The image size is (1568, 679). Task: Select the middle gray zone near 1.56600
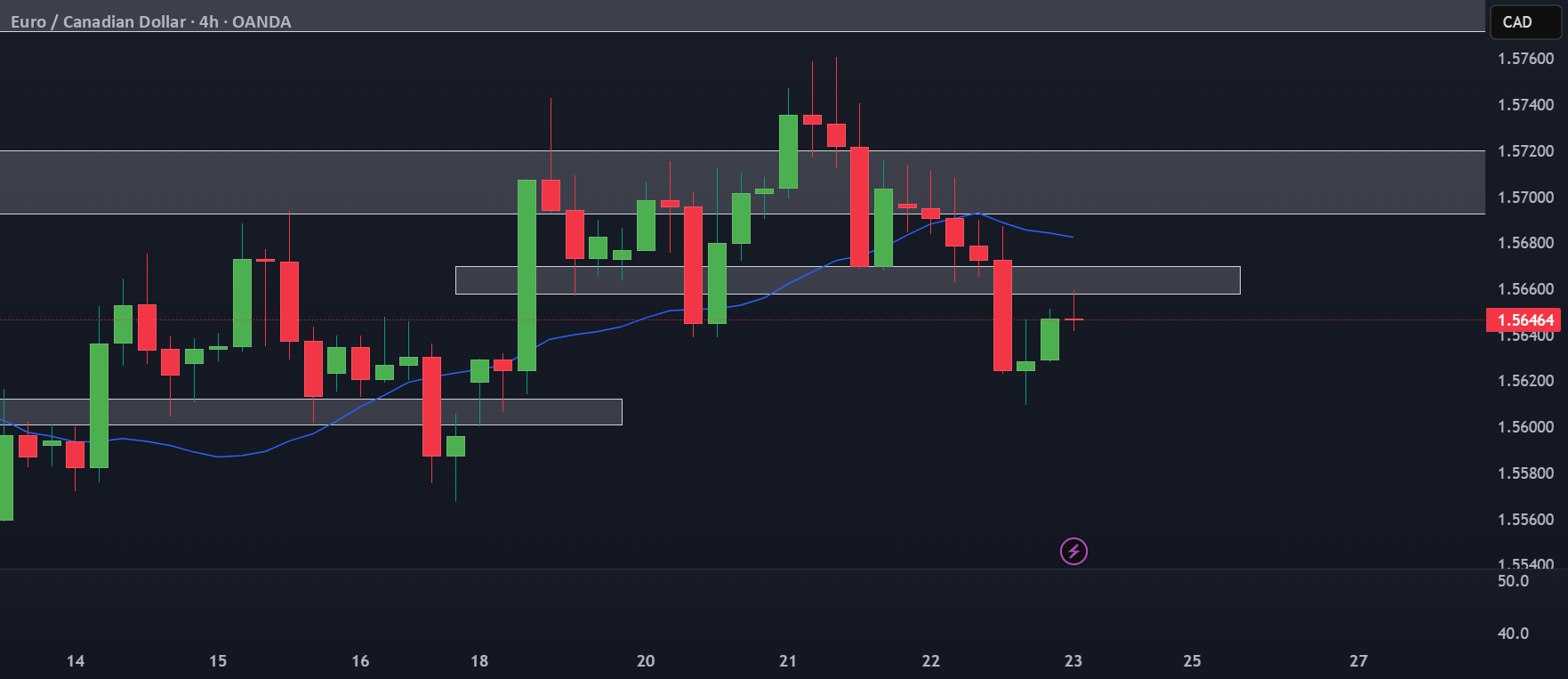[848, 280]
